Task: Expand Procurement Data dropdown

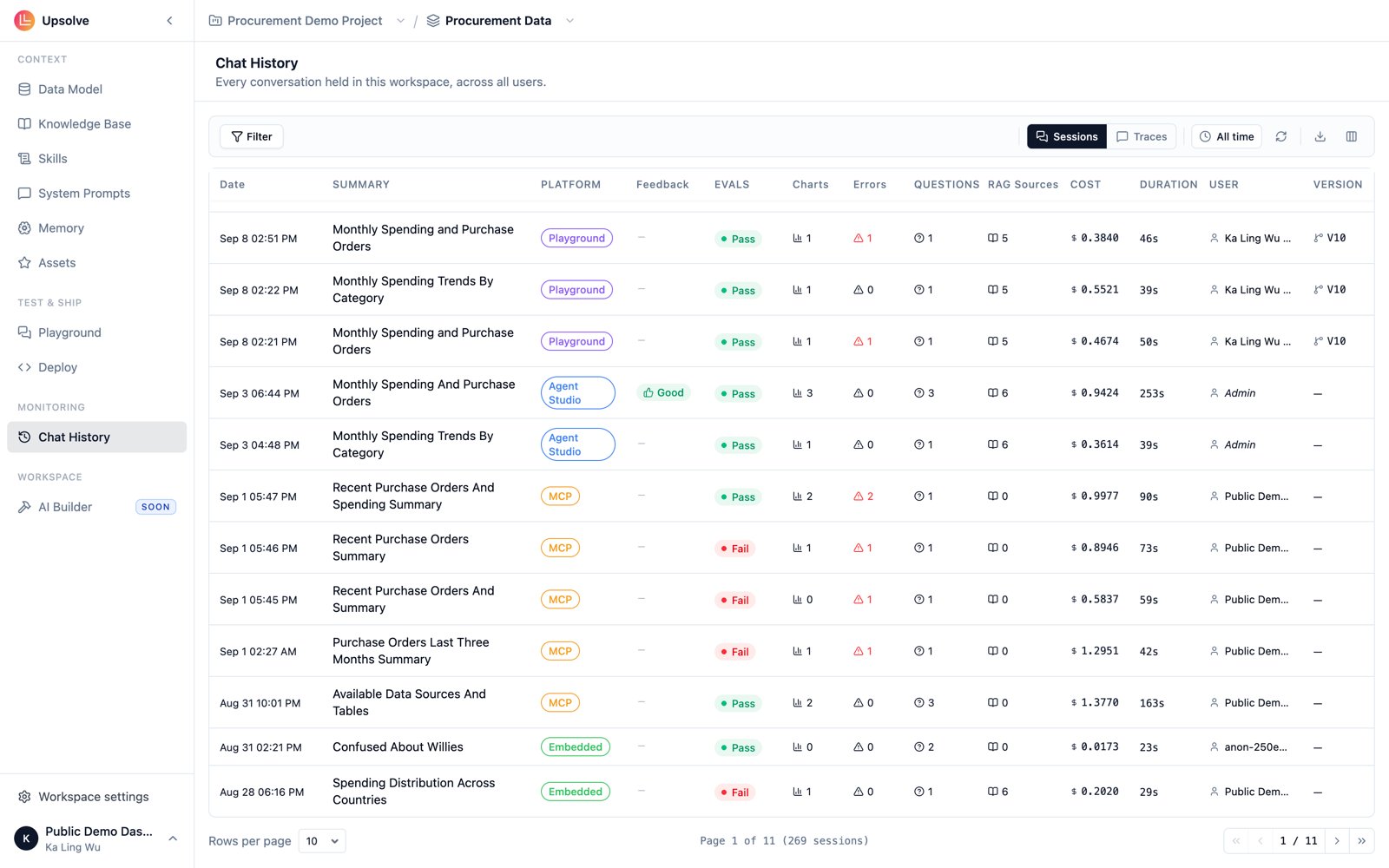Action: 569,21
